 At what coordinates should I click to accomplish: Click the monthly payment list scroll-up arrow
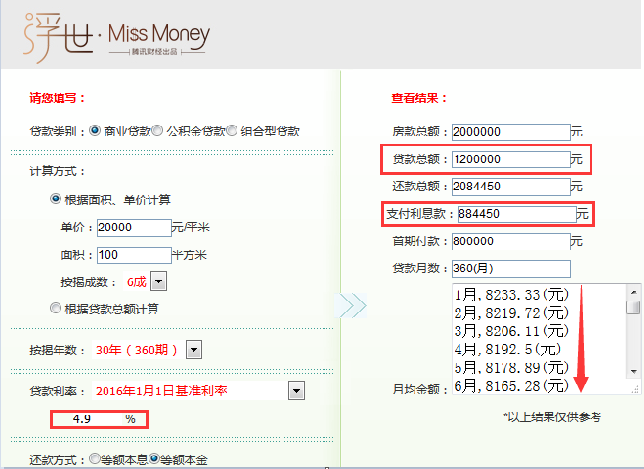pos(633,292)
